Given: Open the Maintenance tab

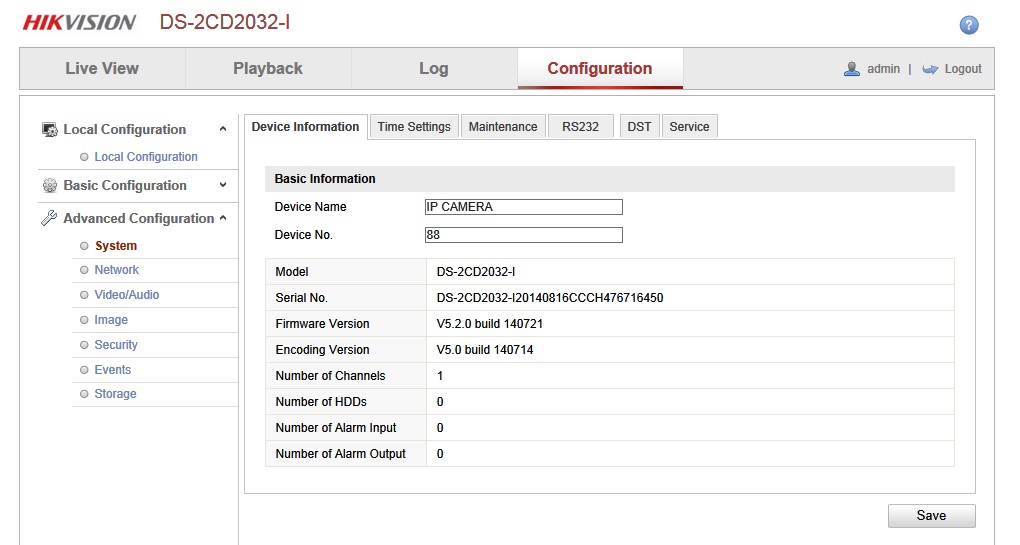Looking at the screenshot, I should click(x=503, y=126).
